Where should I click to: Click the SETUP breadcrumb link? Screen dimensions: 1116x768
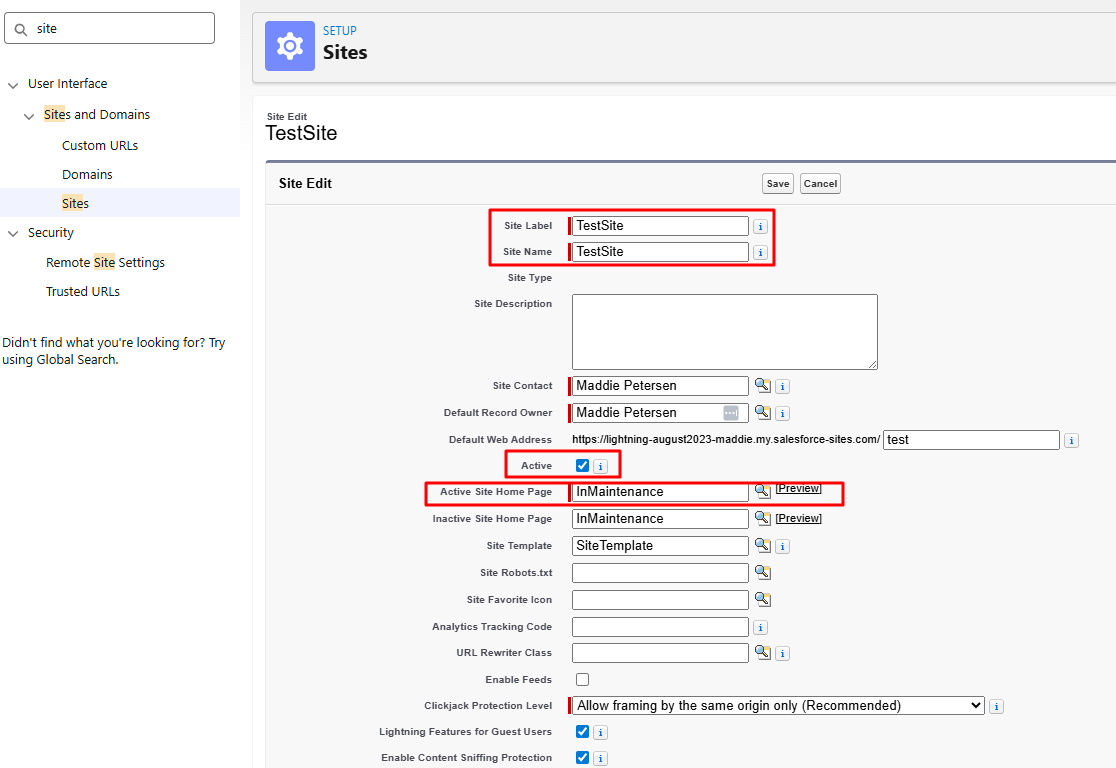(x=339, y=31)
